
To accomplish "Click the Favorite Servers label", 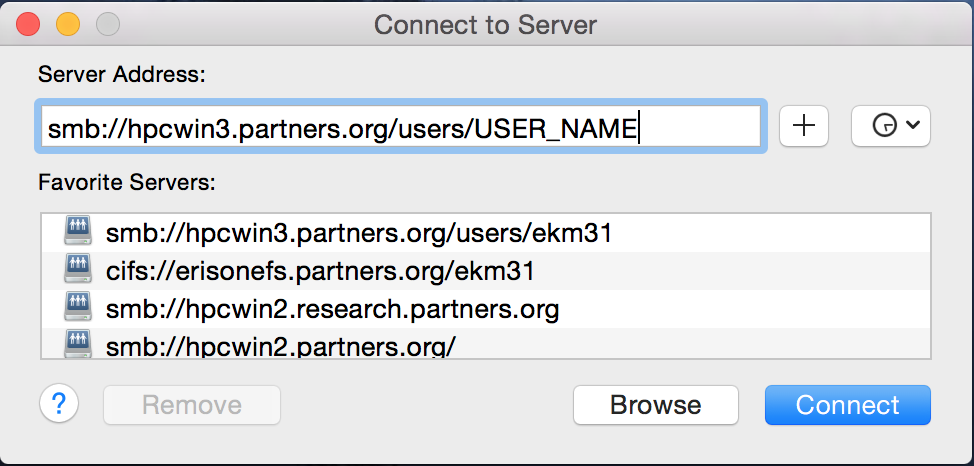I will pyautogui.click(x=127, y=183).
